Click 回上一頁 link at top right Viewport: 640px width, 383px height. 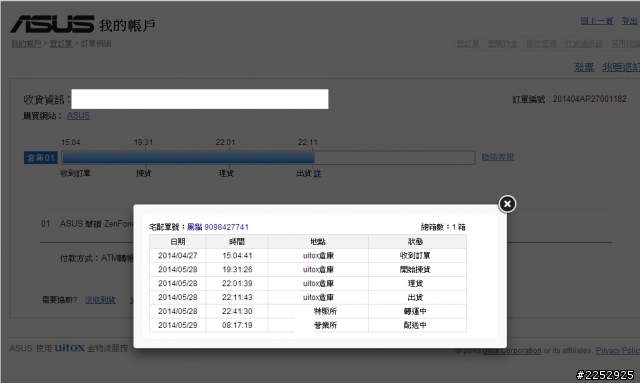click(597, 21)
